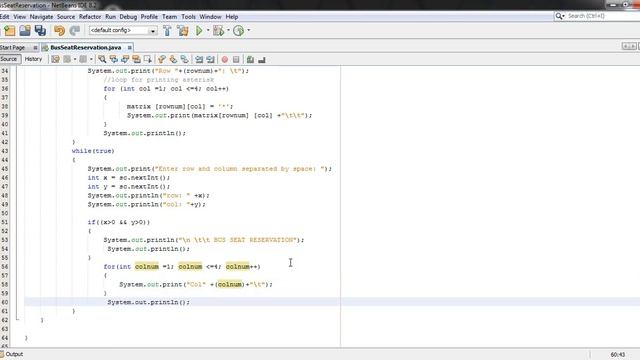640x360 pixels.
Task: Open the Navigate menu
Action: [x=41, y=17]
